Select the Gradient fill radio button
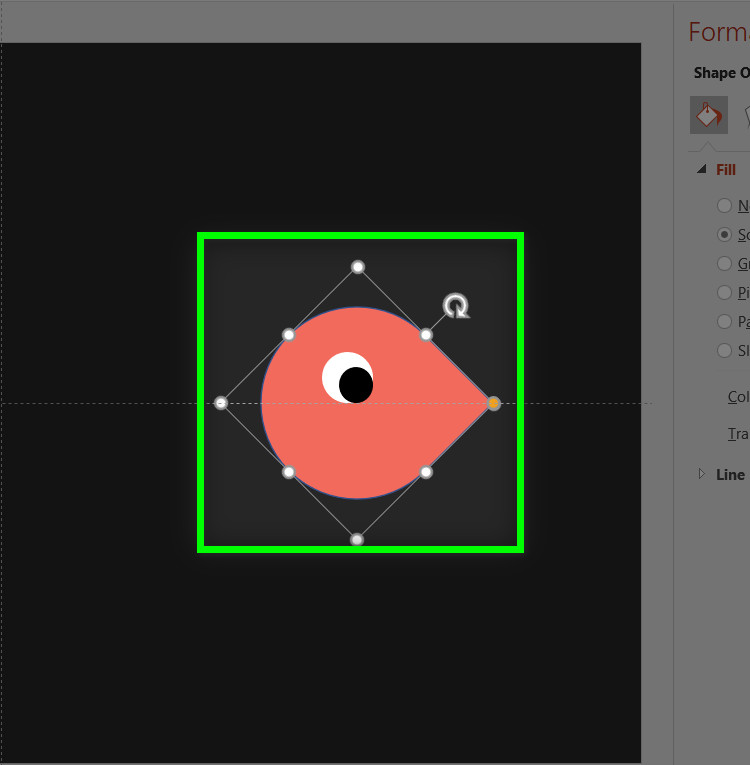750x765 pixels. (724, 264)
